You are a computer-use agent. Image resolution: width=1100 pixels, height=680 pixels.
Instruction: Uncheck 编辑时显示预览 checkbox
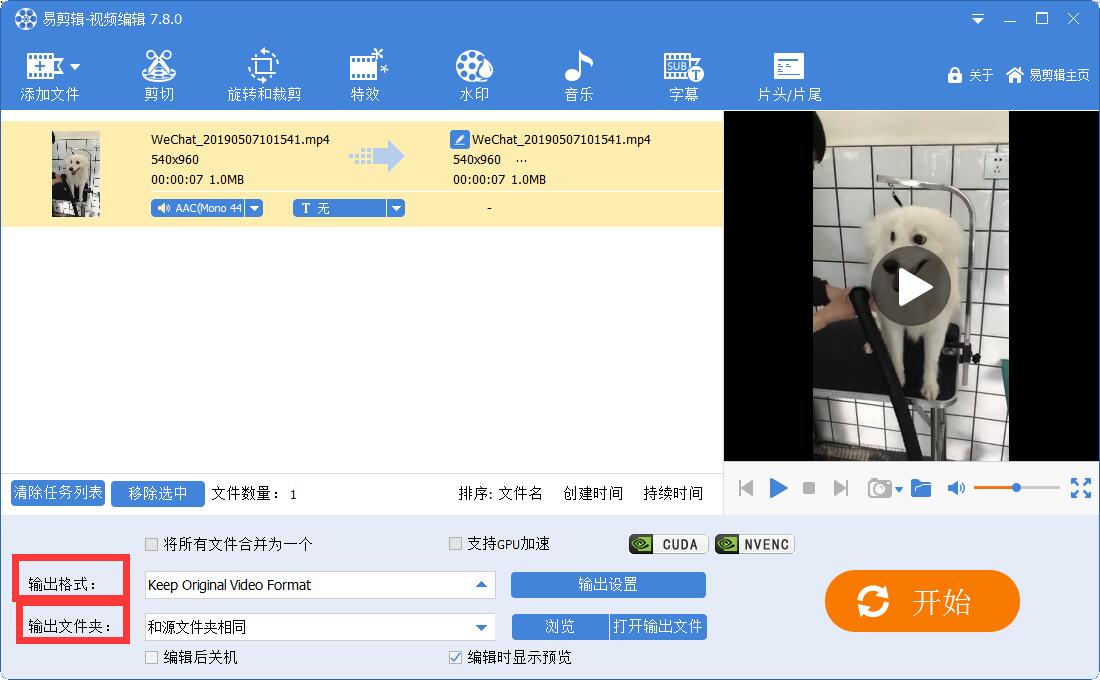click(455, 658)
